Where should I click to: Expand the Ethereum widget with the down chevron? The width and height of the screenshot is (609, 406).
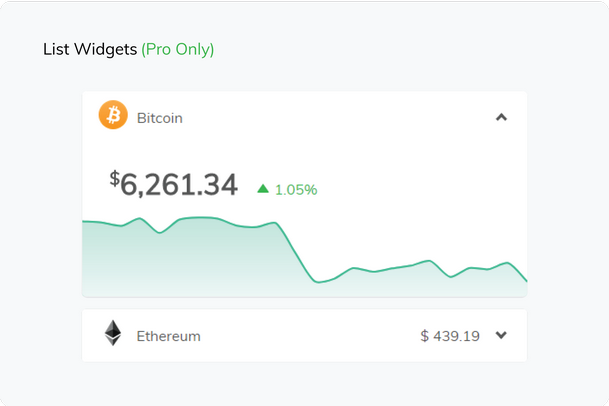tap(501, 335)
